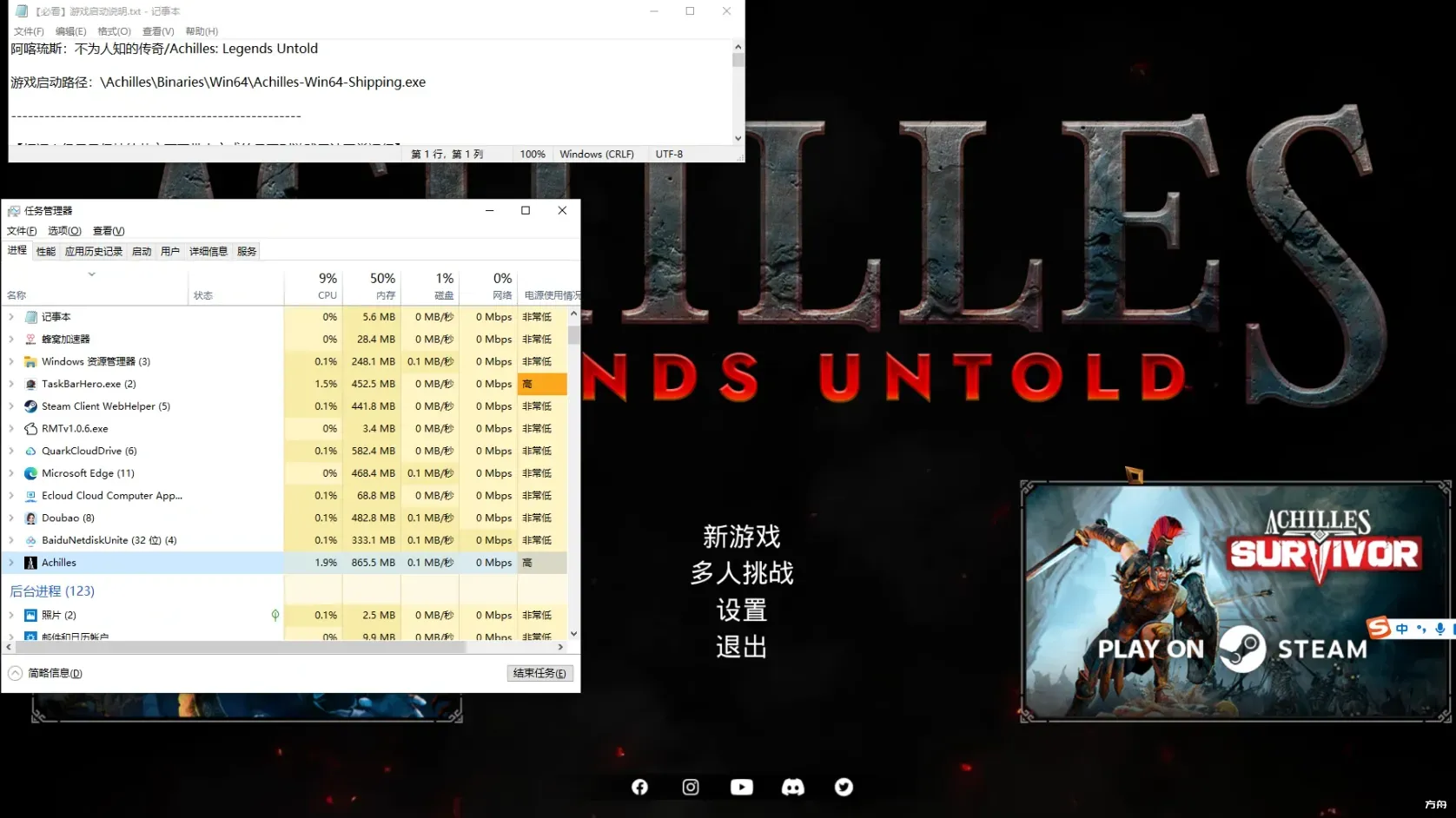This screenshot has height=818, width=1456.
Task: Click the Notepad process icon in the list
Action: (x=31, y=317)
